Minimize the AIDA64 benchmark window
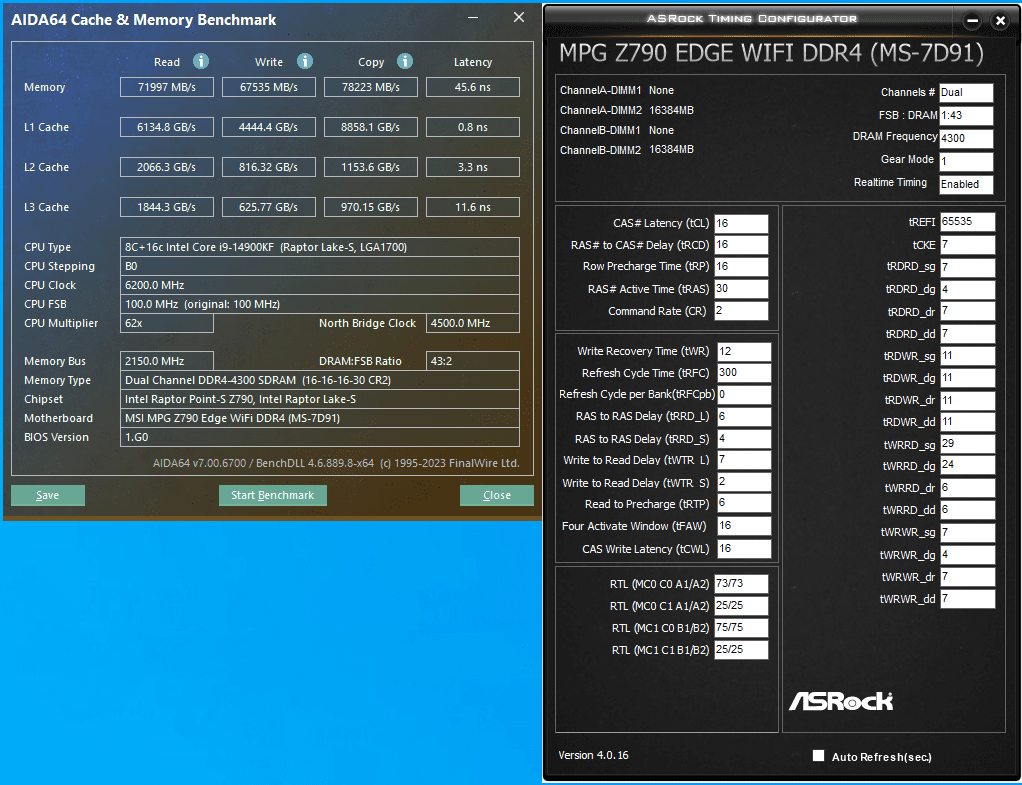This screenshot has width=1022, height=785. coord(473,18)
